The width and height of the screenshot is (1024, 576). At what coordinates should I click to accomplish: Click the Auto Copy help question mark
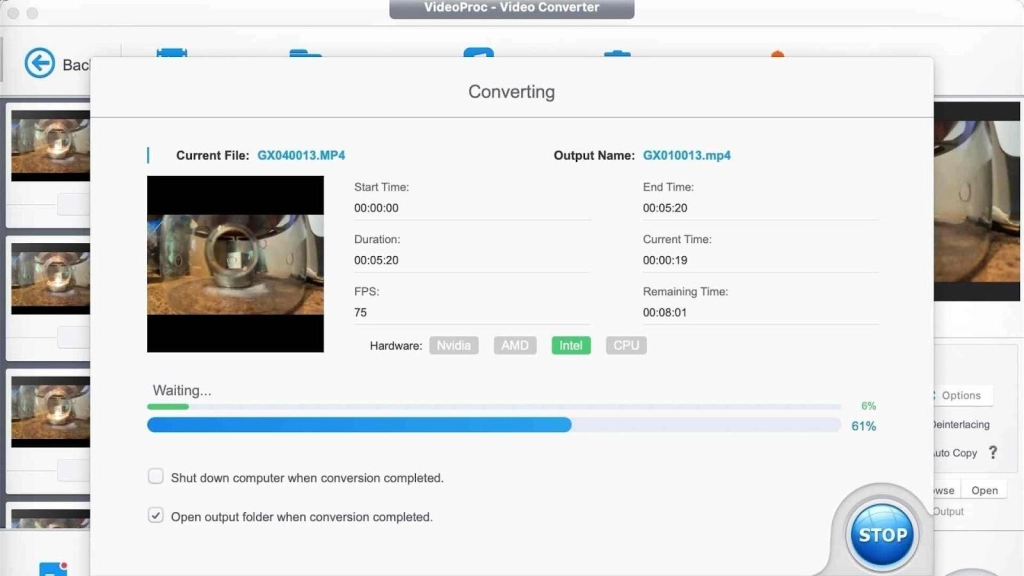click(x=993, y=453)
